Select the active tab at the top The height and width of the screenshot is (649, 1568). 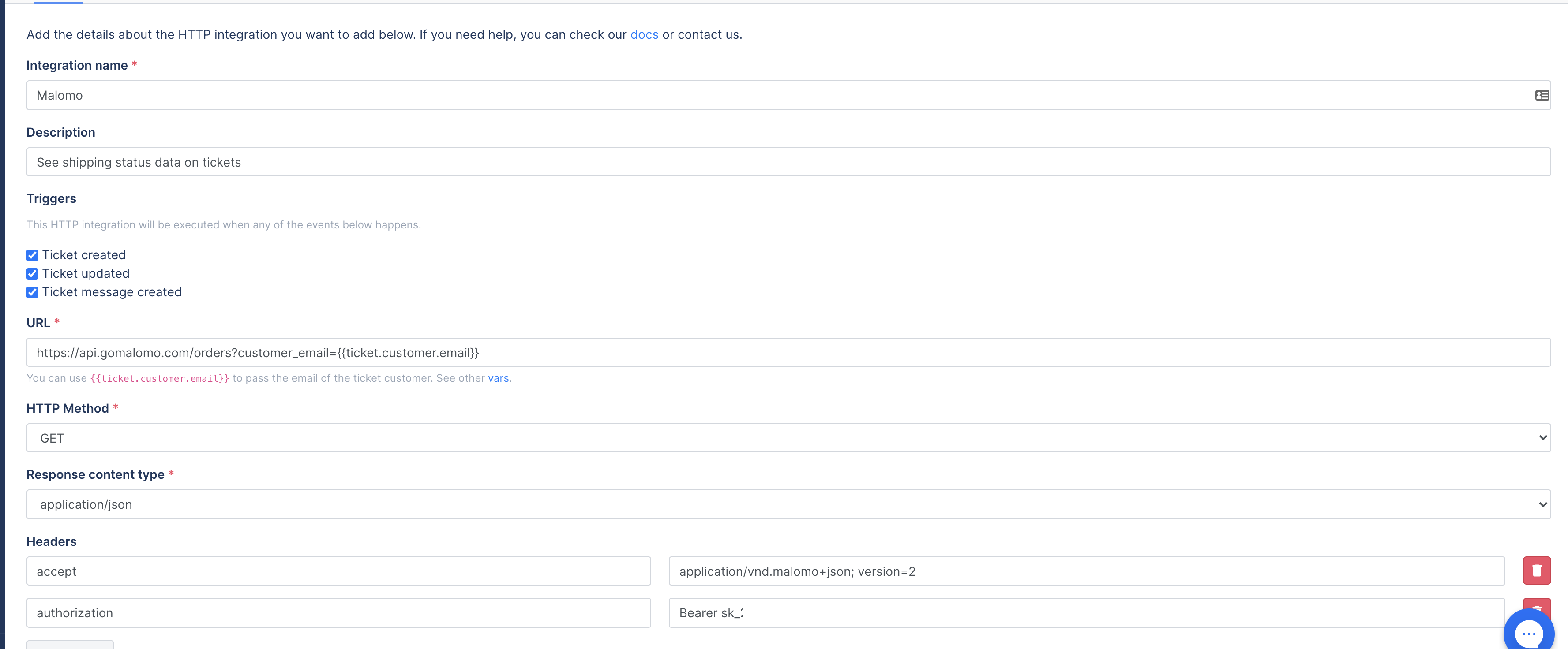[58, 3]
